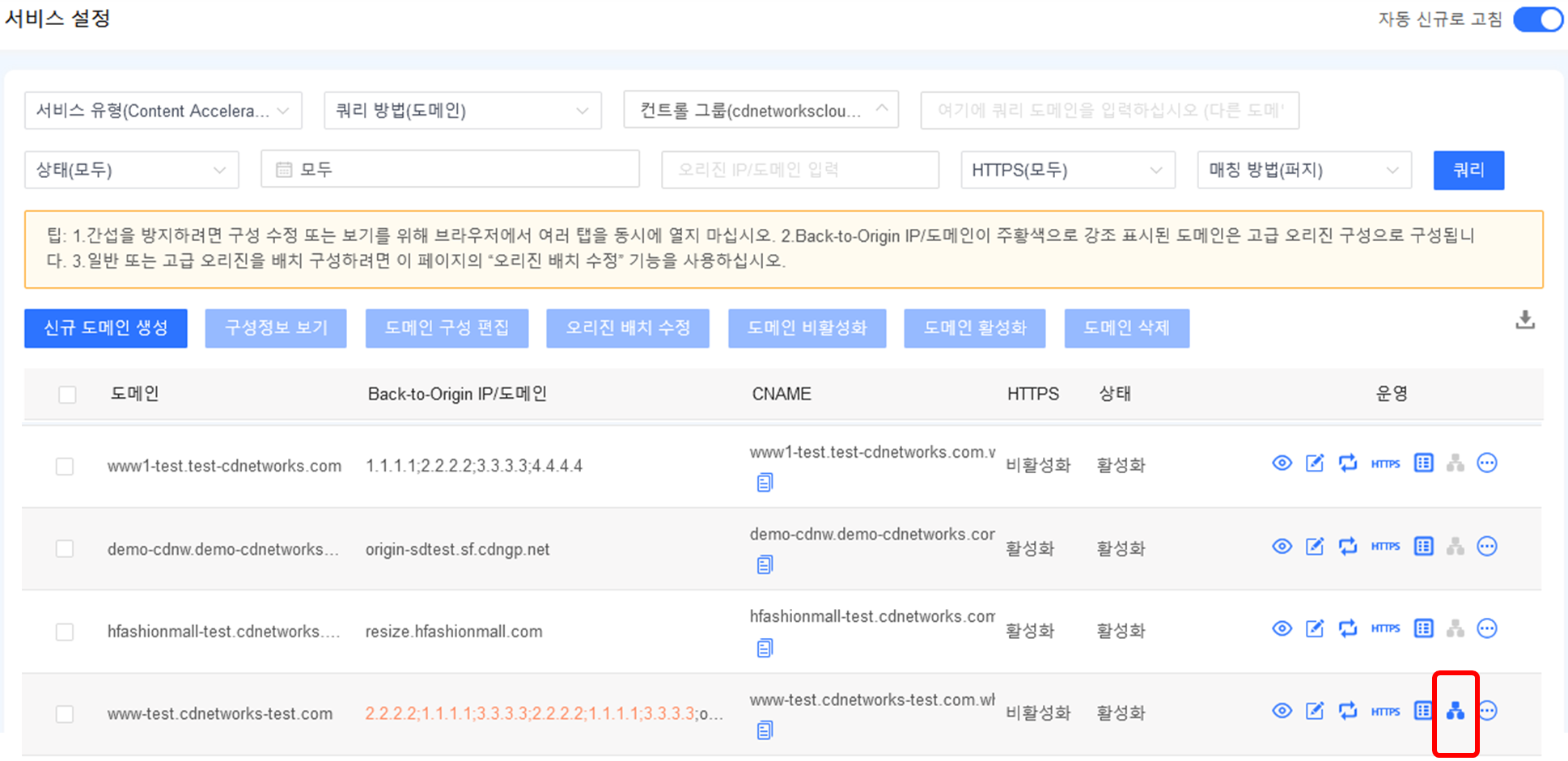Click the refresh arrows icon for the hfashionmall-test row

point(1347,628)
